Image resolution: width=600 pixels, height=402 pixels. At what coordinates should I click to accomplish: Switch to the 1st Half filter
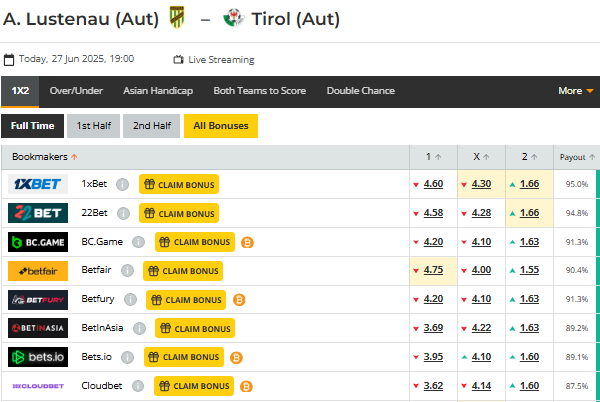[93, 126]
